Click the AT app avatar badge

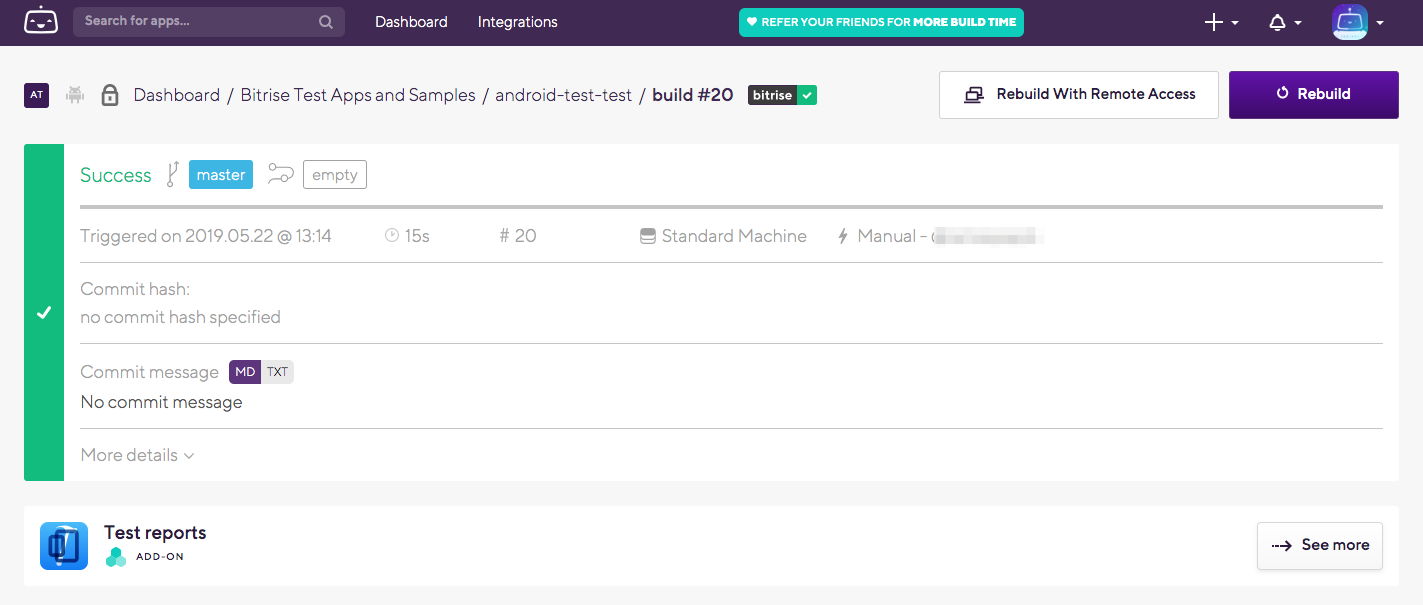pos(37,95)
